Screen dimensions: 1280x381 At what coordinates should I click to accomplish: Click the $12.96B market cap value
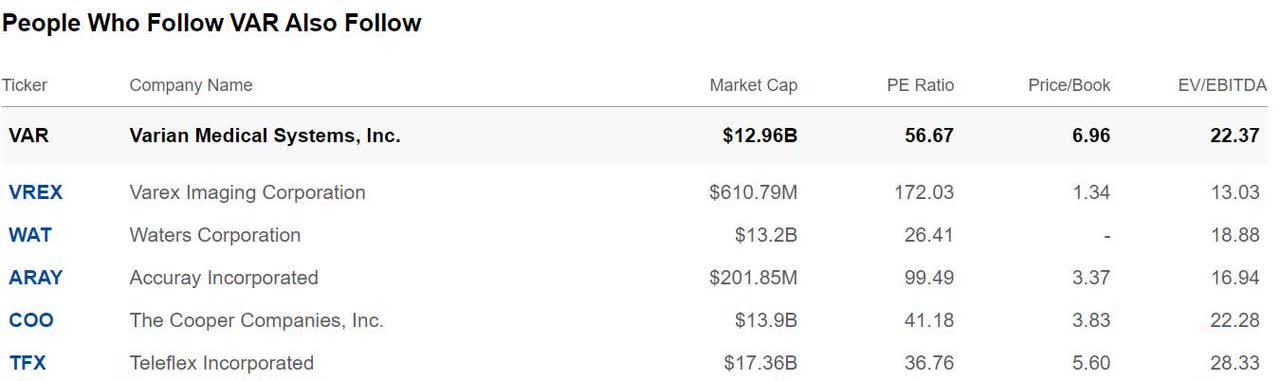pos(760,135)
